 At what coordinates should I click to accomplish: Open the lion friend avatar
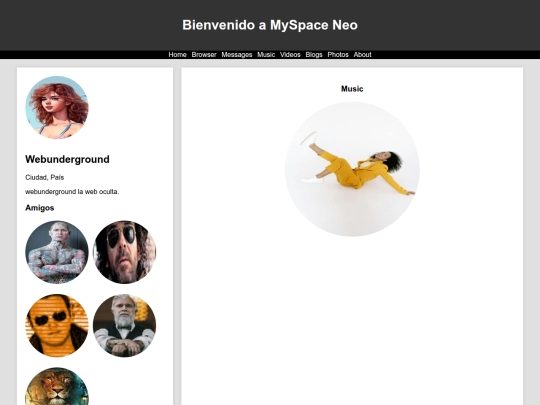pyautogui.click(x=57, y=386)
